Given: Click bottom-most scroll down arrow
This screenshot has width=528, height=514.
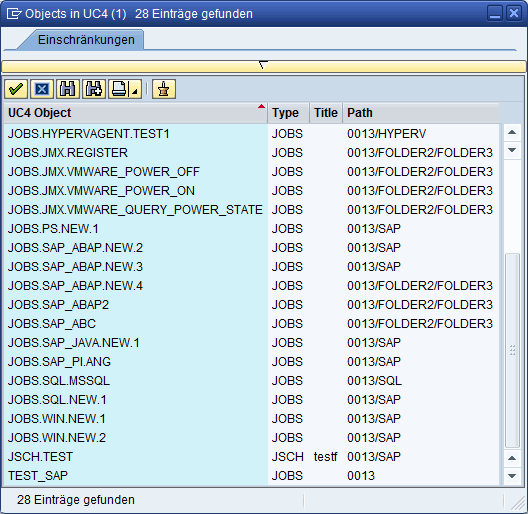Looking at the screenshot, I should point(512,476).
